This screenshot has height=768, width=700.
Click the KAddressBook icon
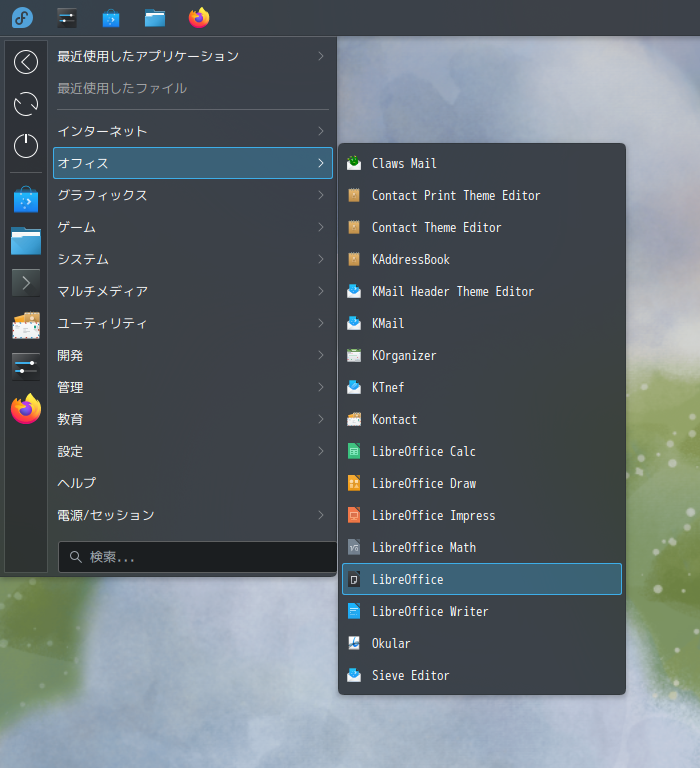click(x=354, y=259)
